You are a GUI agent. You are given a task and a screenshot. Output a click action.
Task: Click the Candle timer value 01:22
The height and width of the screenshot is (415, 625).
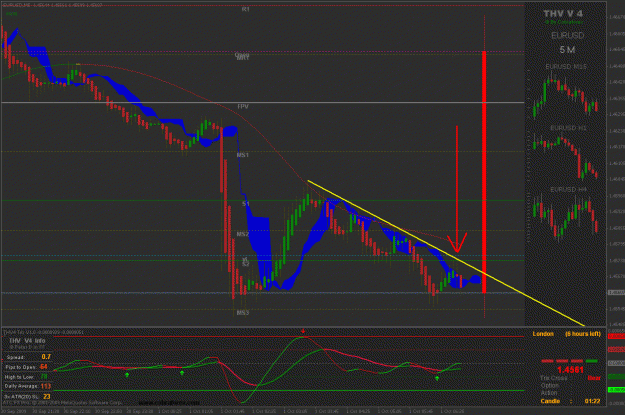pos(592,401)
